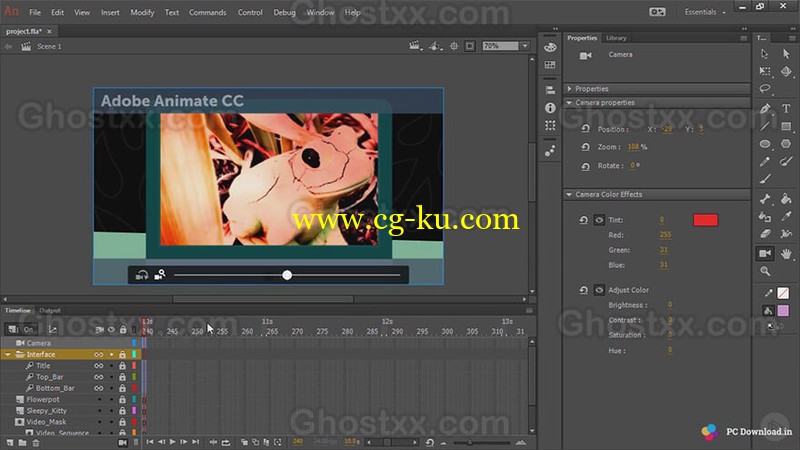Open the Info panel icon

point(550,108)
